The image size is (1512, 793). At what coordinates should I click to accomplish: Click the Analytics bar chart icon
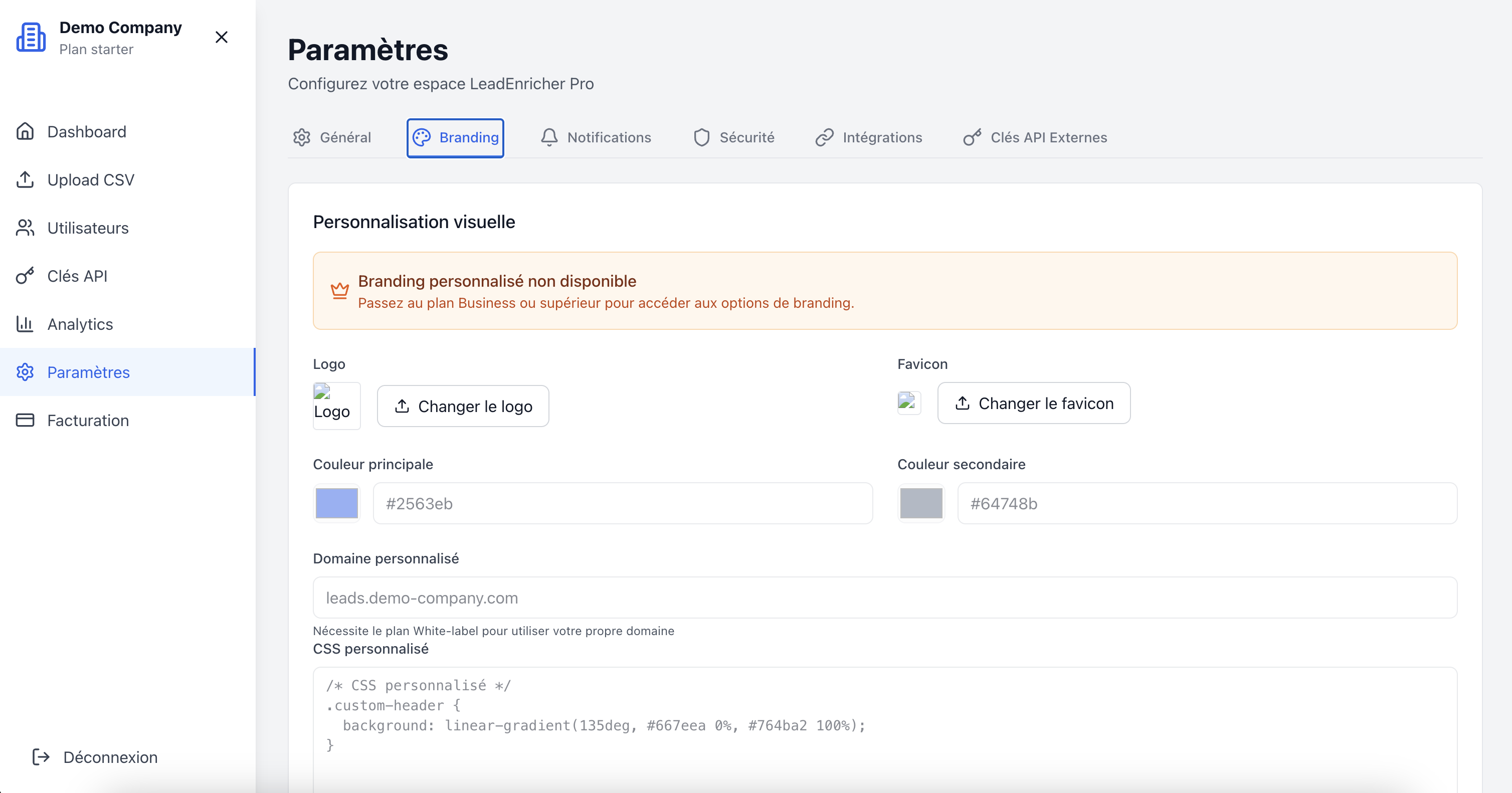pyautogui.click(x=25, y=324)
